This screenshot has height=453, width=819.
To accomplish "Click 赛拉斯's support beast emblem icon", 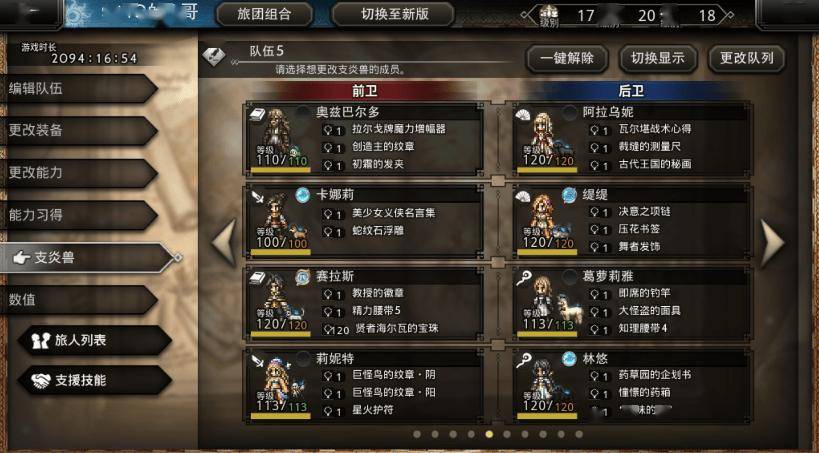I will (x=302, y=277).
